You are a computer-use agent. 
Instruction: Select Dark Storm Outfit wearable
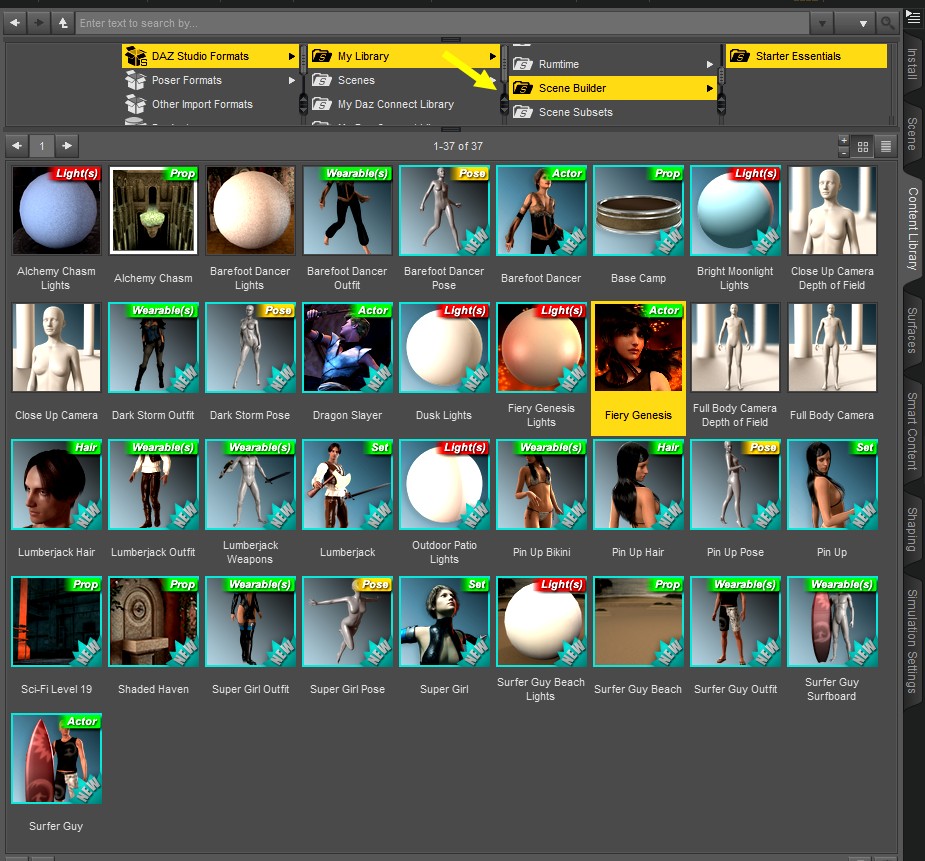point(153,347)
